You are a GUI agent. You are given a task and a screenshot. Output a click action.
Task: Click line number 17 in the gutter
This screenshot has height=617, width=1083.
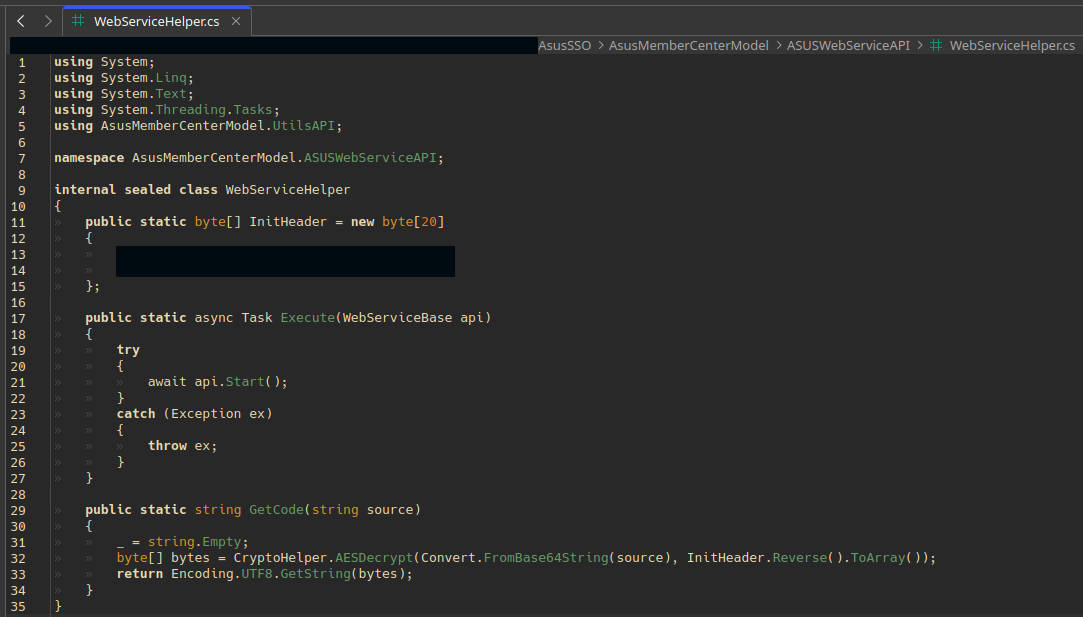click(x=18, y=319)
